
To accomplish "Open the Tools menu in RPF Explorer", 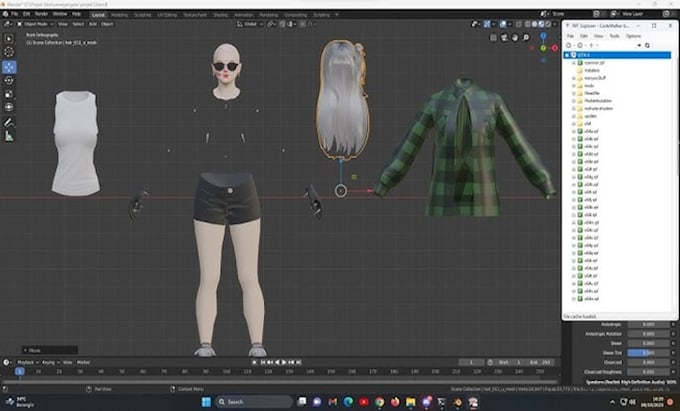I will click(x=614, y=35).
